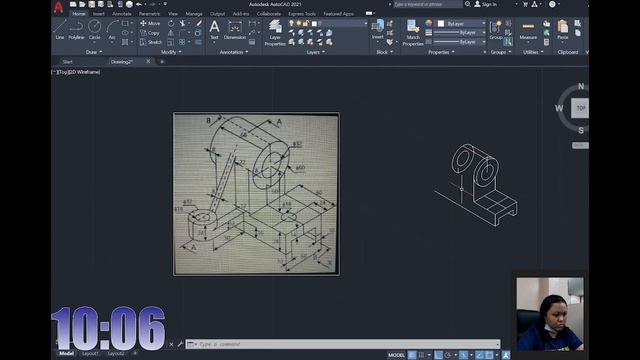Click the search magnifier icon
The width and height of the screenshot is (640, 360).
point(468,4)
